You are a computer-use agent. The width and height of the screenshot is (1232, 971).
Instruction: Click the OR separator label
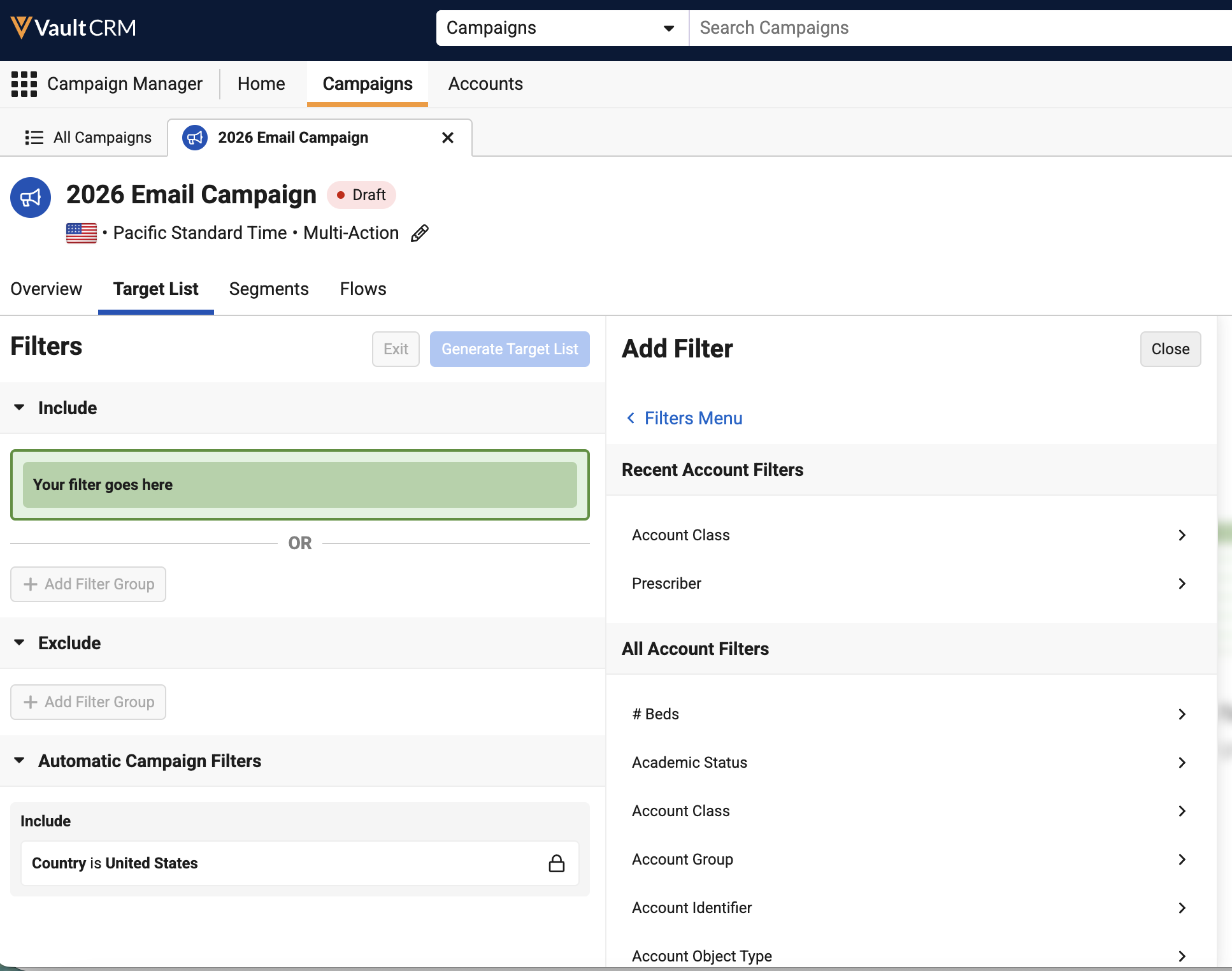[300, 543]
